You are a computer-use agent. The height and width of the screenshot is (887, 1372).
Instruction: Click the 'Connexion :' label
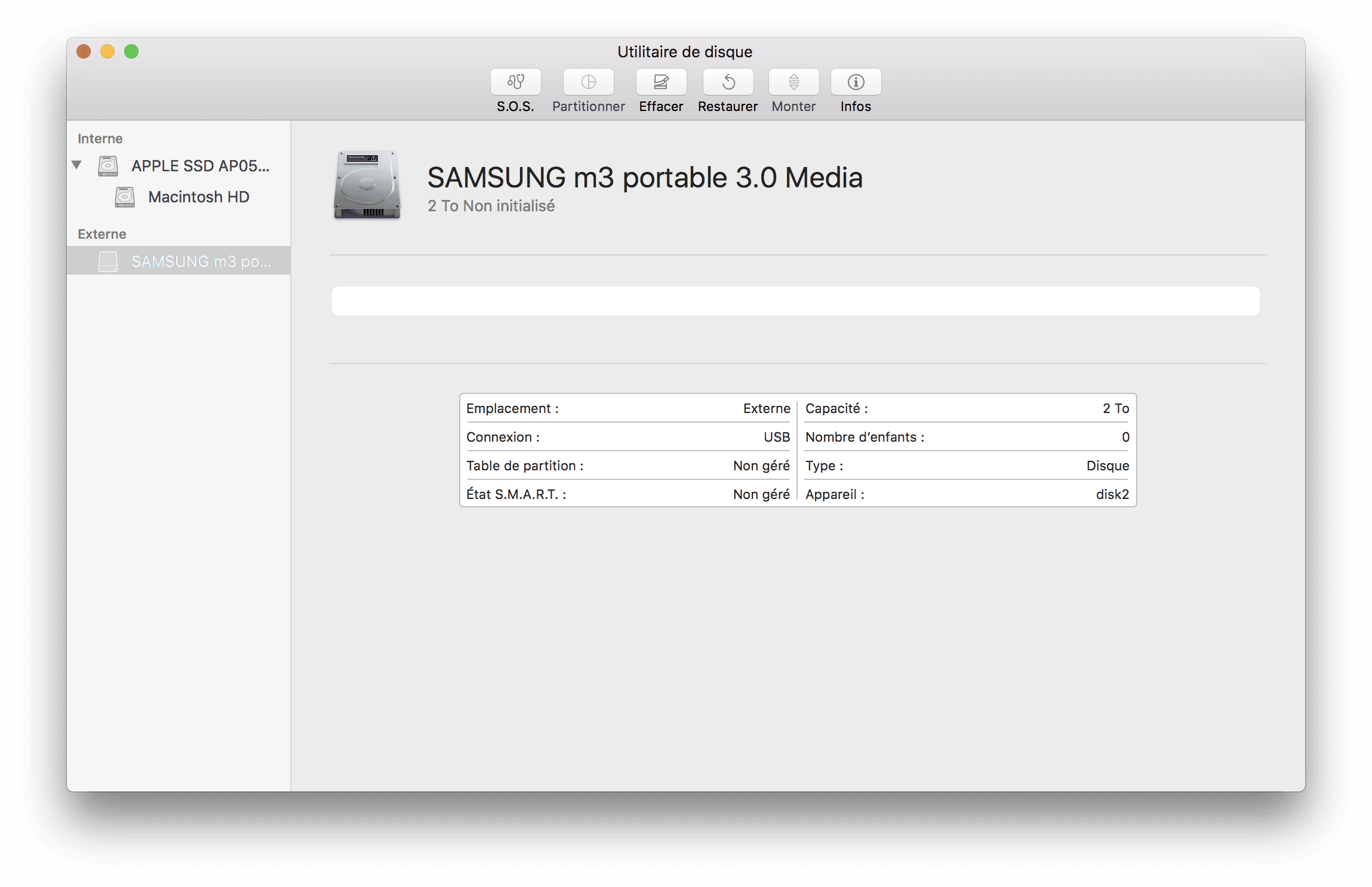click(x=503, y=437)
